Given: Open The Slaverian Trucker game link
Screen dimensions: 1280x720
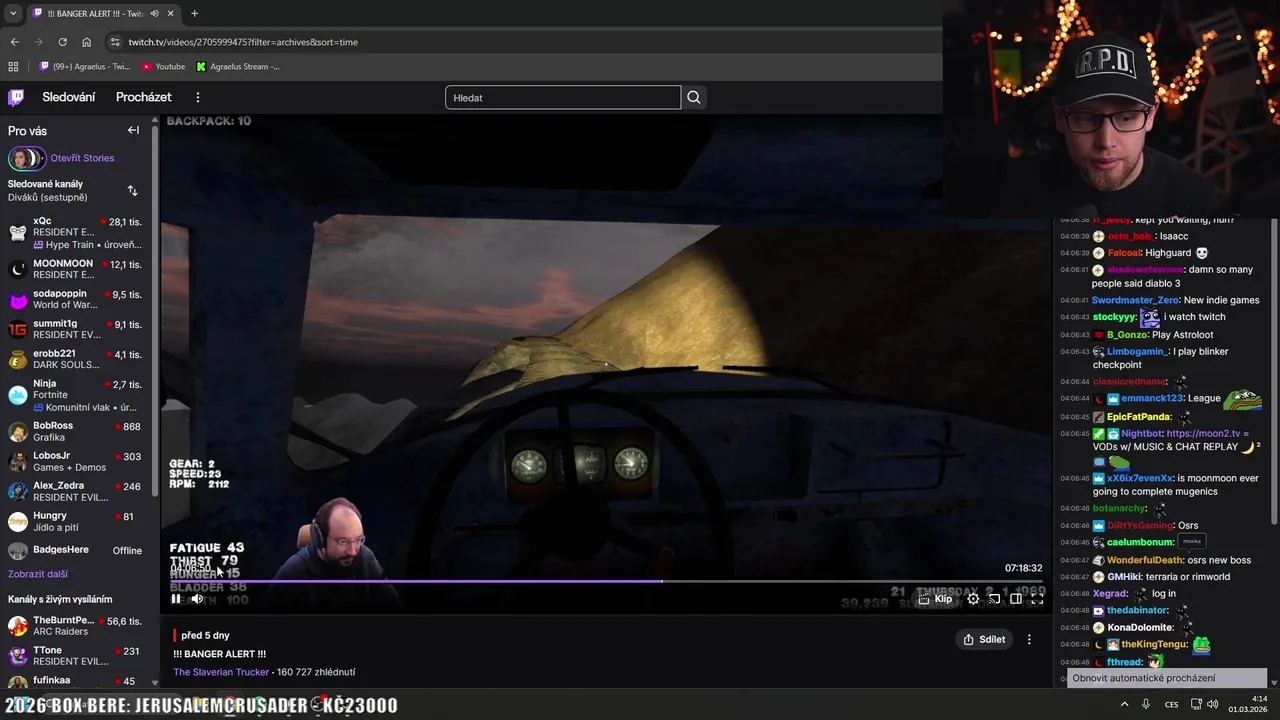Looking at the screenshot, I should 221,672.
